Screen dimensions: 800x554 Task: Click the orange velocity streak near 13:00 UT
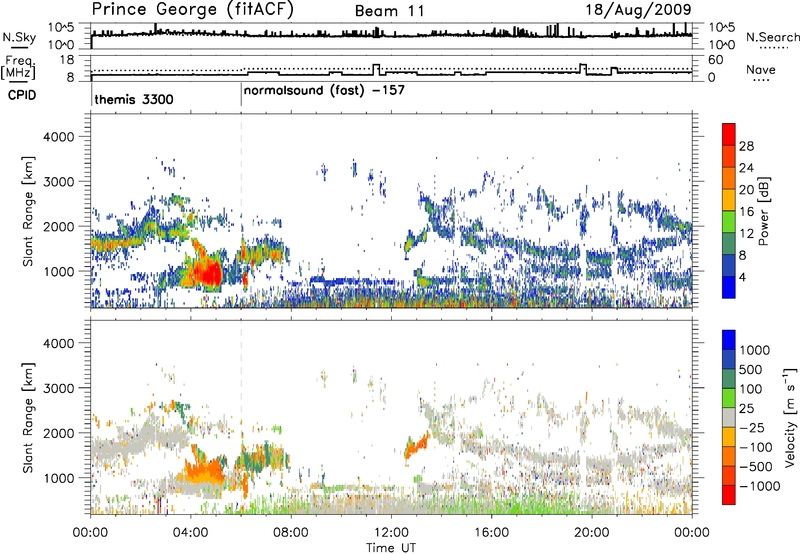pos(417,445)
